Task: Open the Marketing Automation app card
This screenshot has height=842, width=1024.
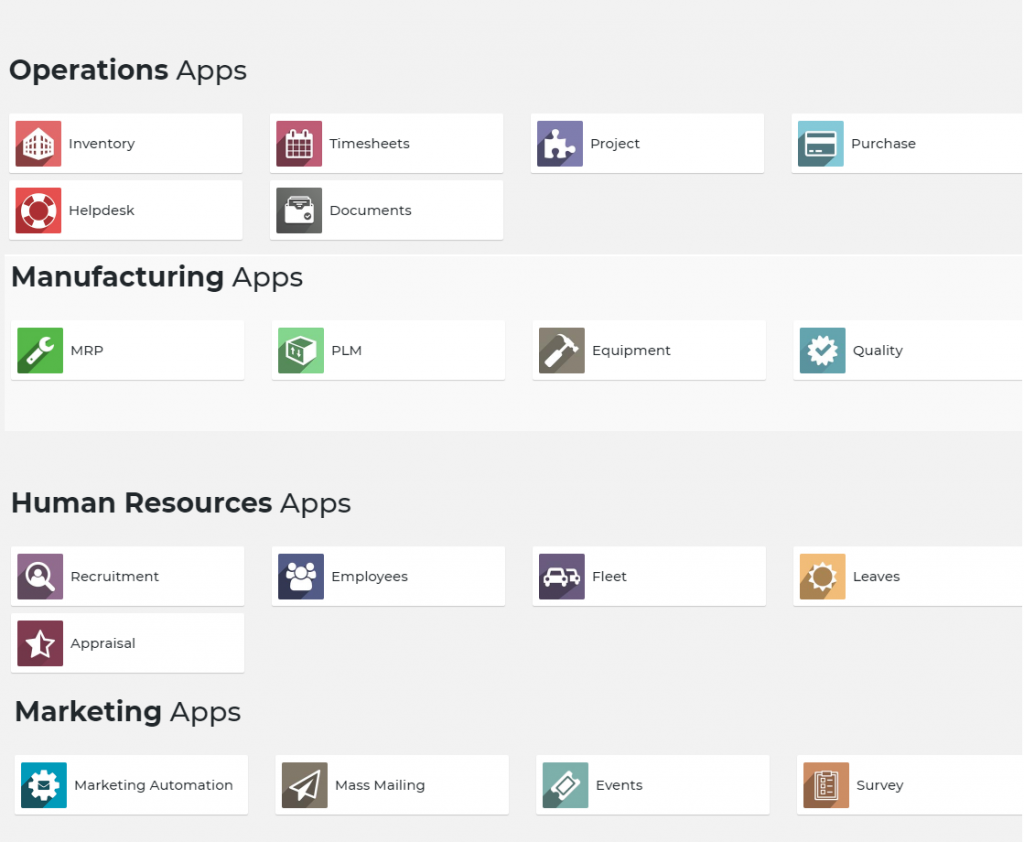Action: [131, 785]
